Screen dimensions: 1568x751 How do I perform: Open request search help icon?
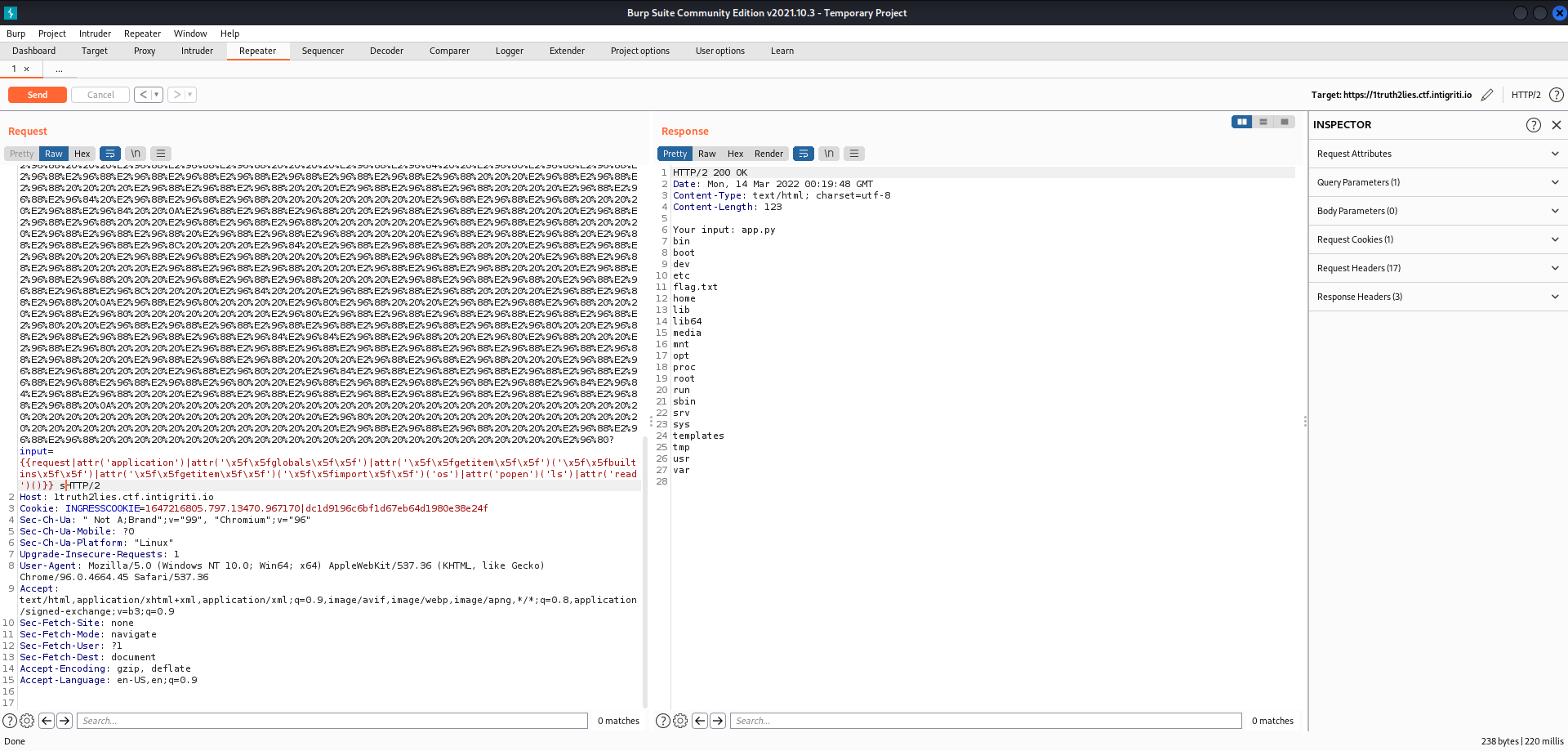10,721
